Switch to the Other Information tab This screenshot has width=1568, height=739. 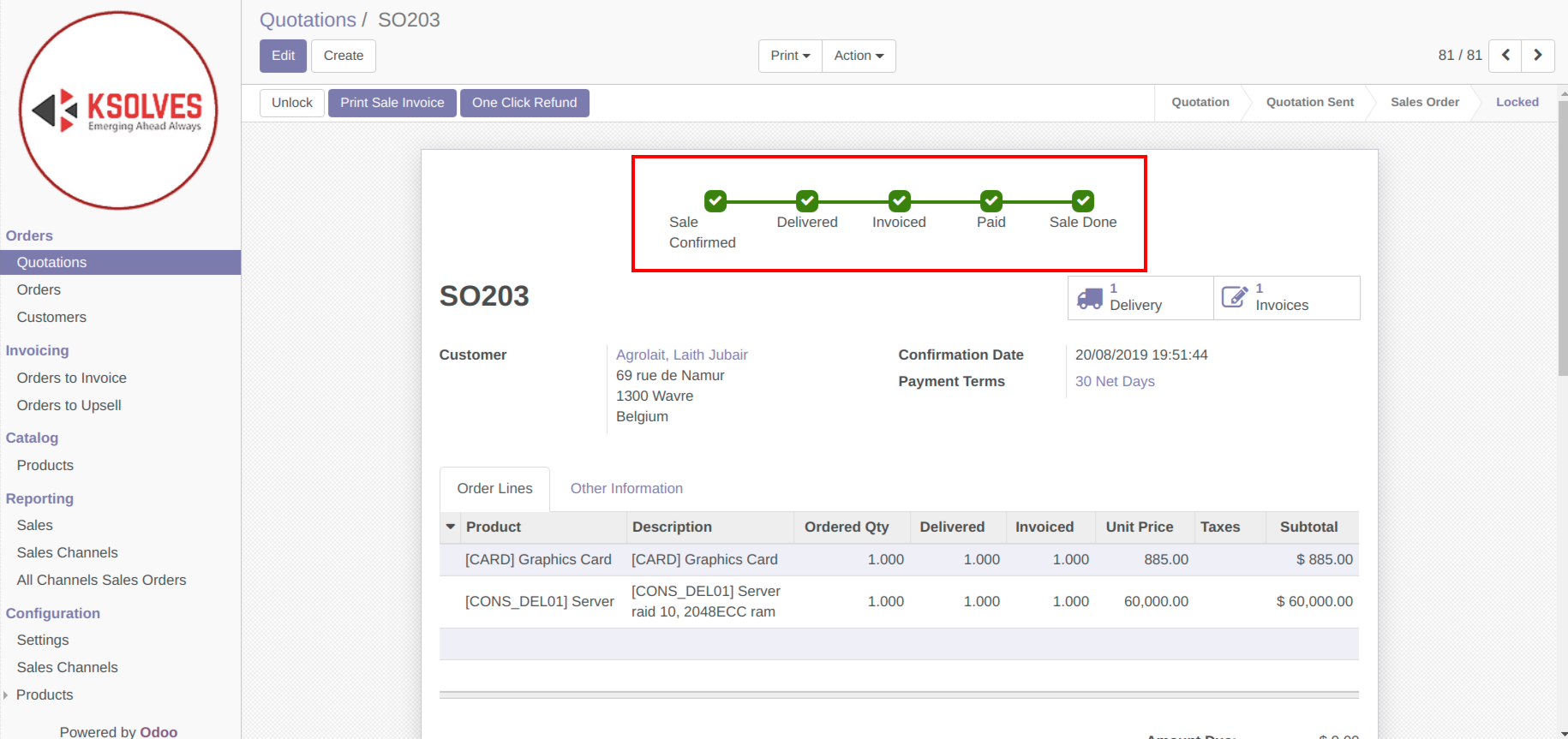click(626, 488)
